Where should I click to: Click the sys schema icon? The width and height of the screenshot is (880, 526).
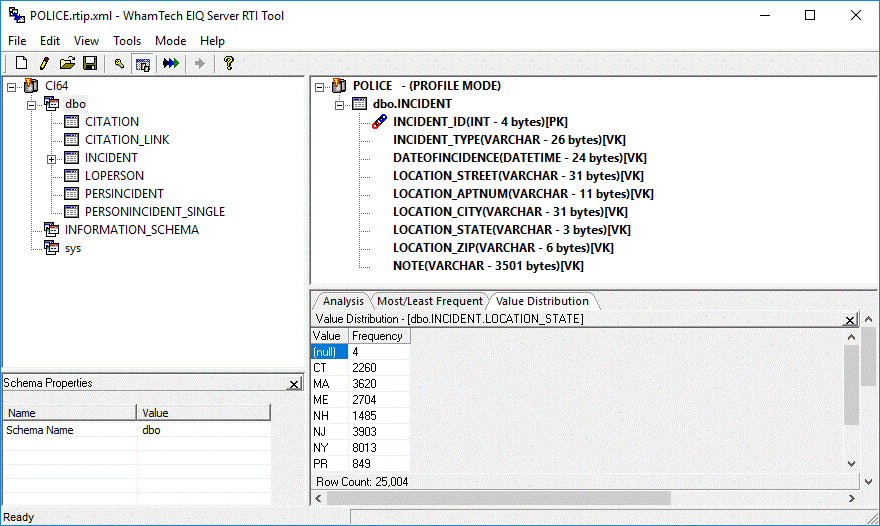52,248
